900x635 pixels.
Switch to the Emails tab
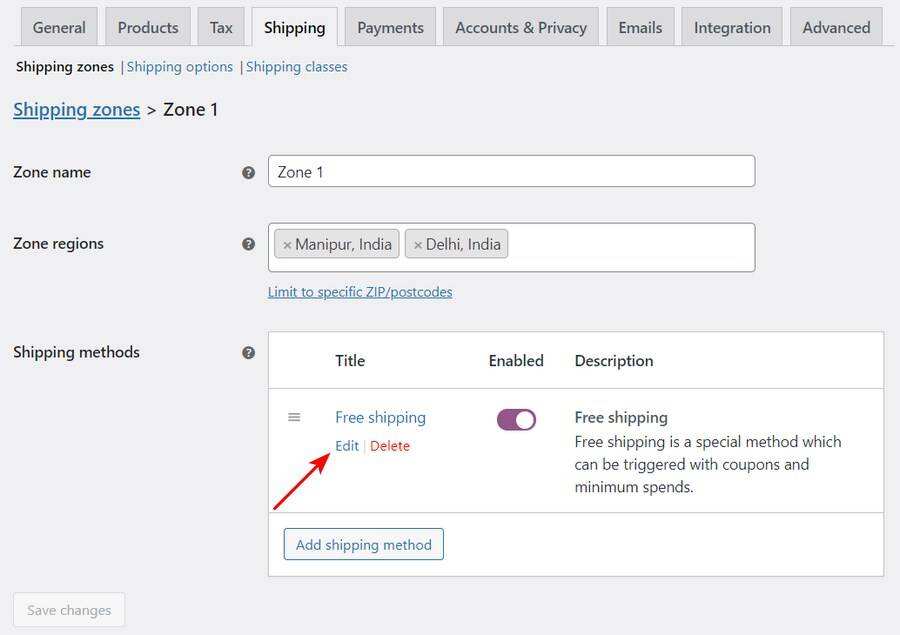[640, 27]
